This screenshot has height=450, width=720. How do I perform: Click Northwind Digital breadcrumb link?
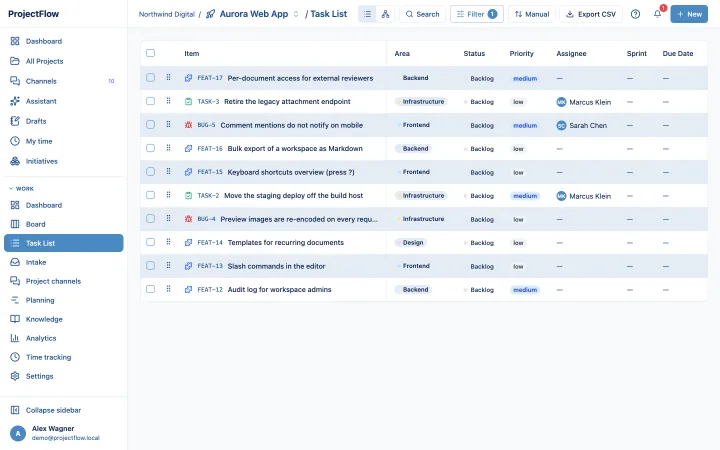[x=167, y=14]
